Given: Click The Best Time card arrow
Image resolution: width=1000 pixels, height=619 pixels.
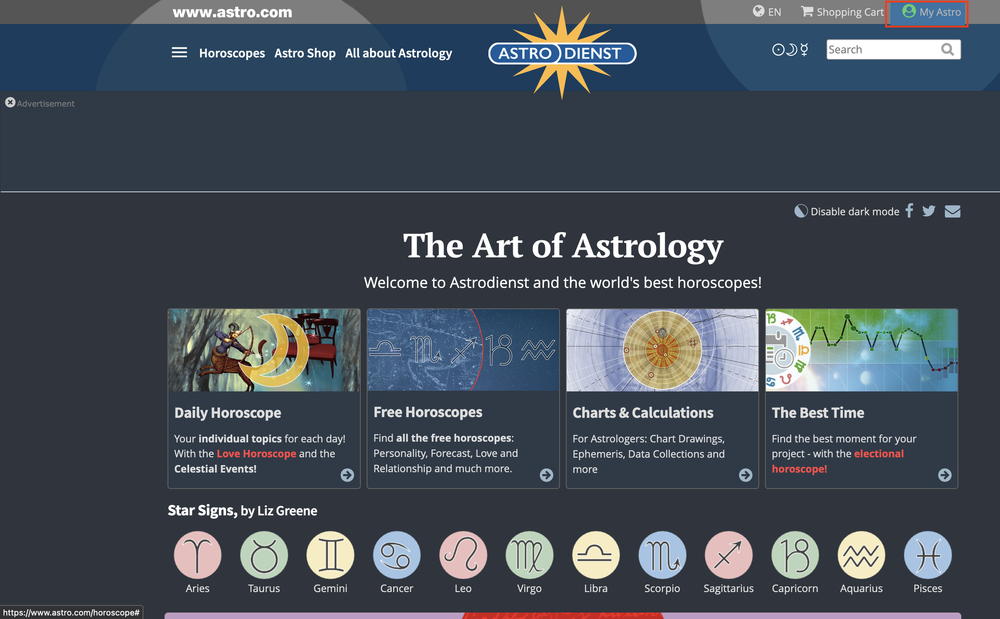Looking at the screenshot, I should coord(945,475).
